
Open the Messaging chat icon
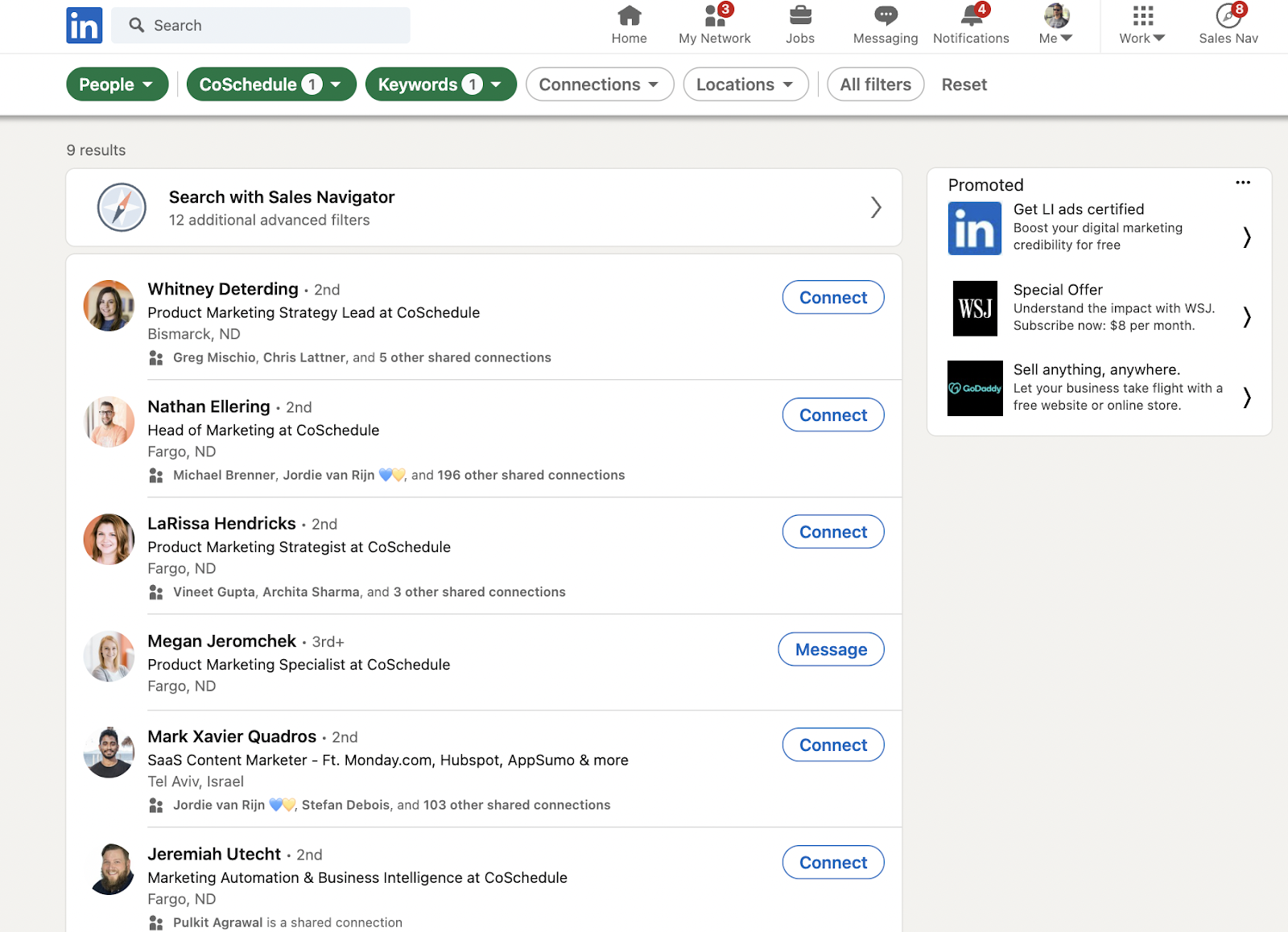[x=885, y=15]
